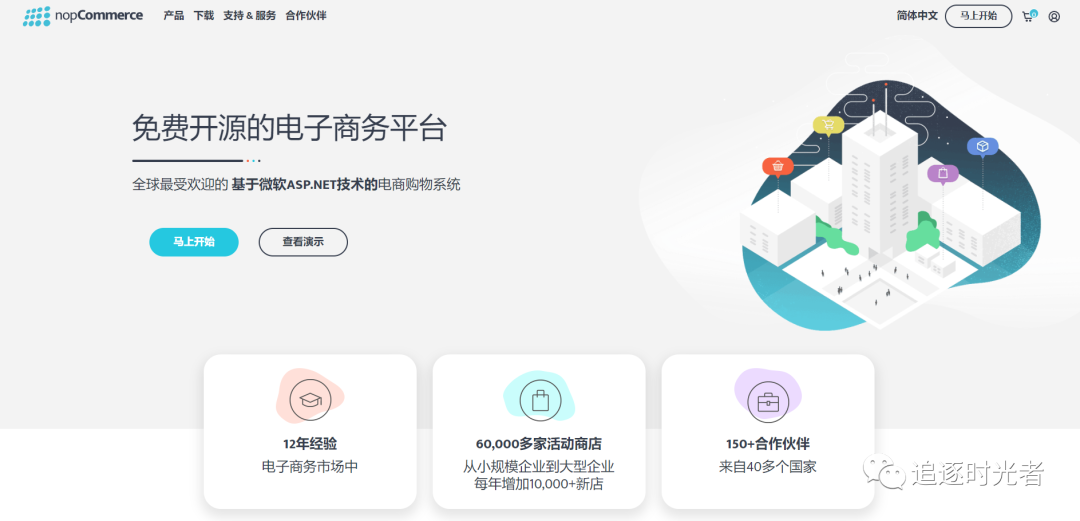Click the nopCommerce logo
The height and width of the screenshot is (521, 1080).
(83, 16)
